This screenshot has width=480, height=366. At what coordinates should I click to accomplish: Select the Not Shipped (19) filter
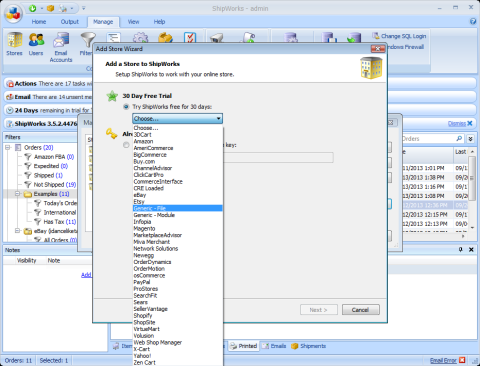pyautogui.click(x=55, y=185)
